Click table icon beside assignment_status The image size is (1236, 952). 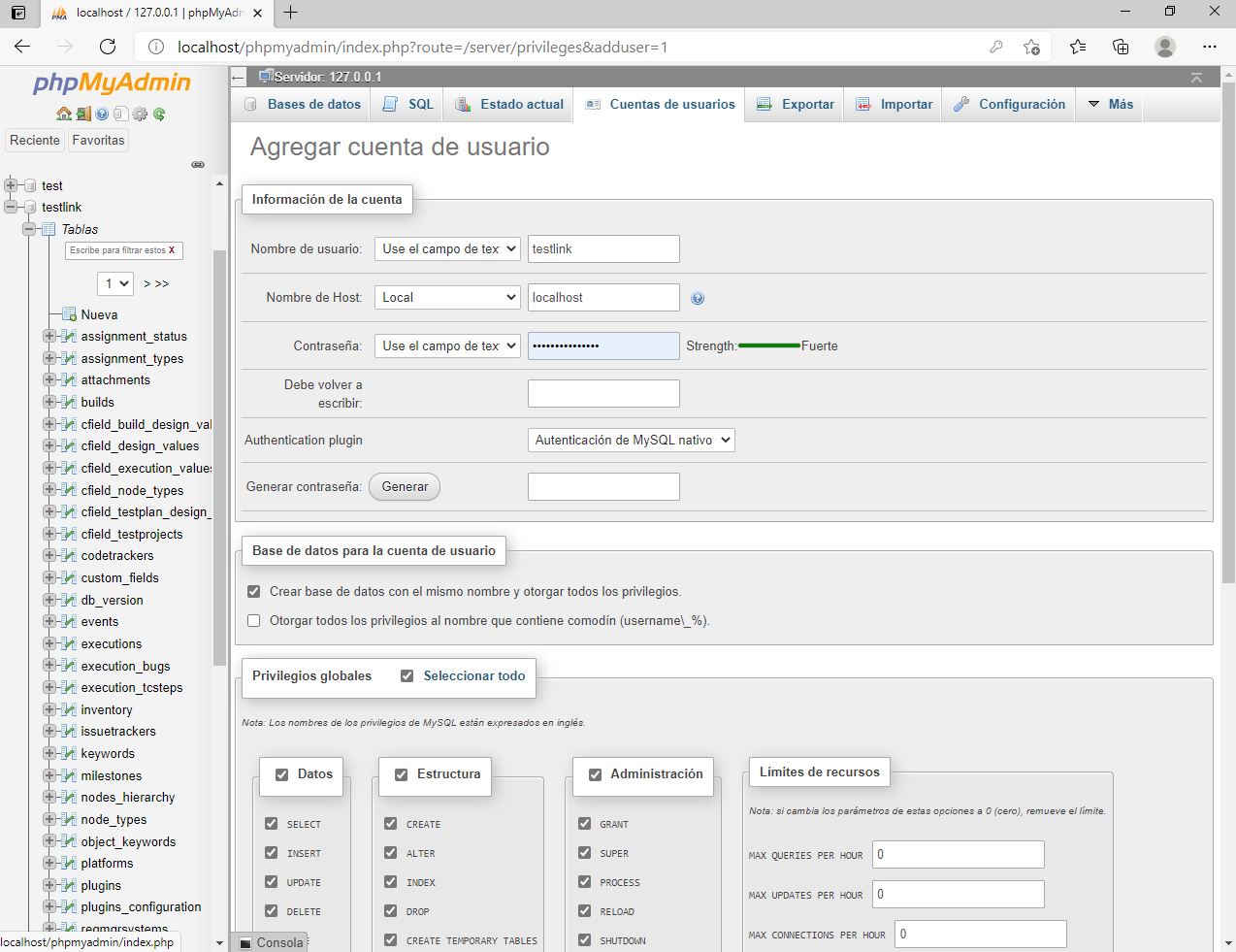pyautogui.click(x=69, y=336)
